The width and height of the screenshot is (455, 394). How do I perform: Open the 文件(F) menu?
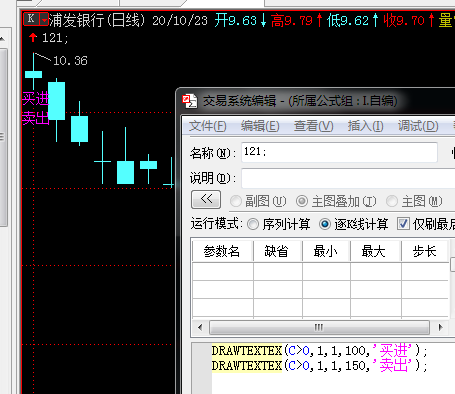pyautogui.click(x=208, y=126)
